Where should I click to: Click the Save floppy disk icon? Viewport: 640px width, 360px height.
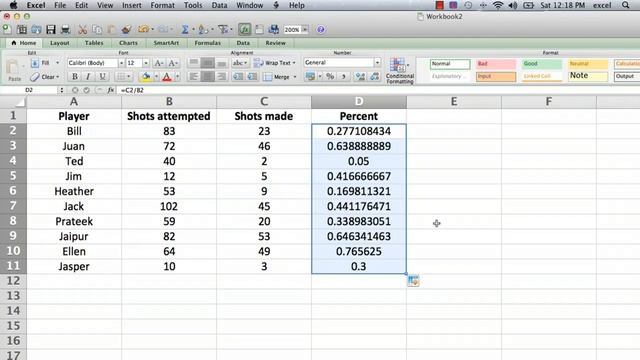point(51,29)
